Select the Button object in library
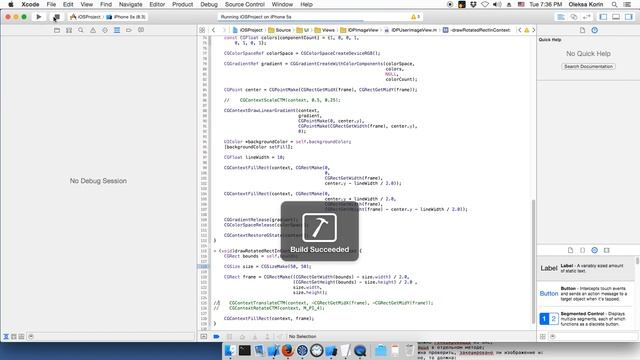The image size is (640, 360). click(x=586, y=293)
